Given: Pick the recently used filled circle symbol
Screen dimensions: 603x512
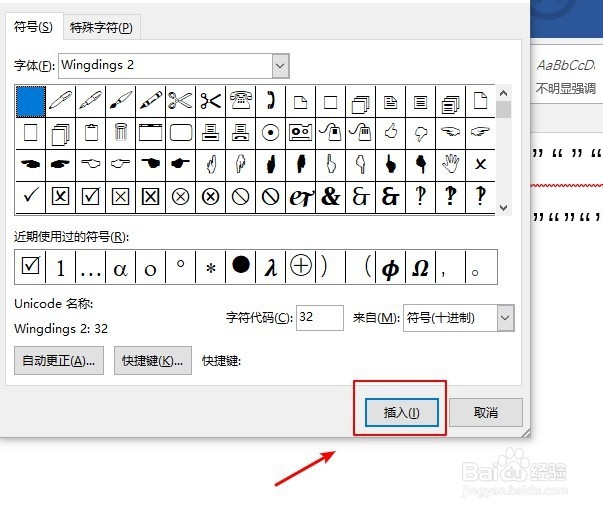Looking at the screenshot, I should pyautogui.click(x=241, y=267).
